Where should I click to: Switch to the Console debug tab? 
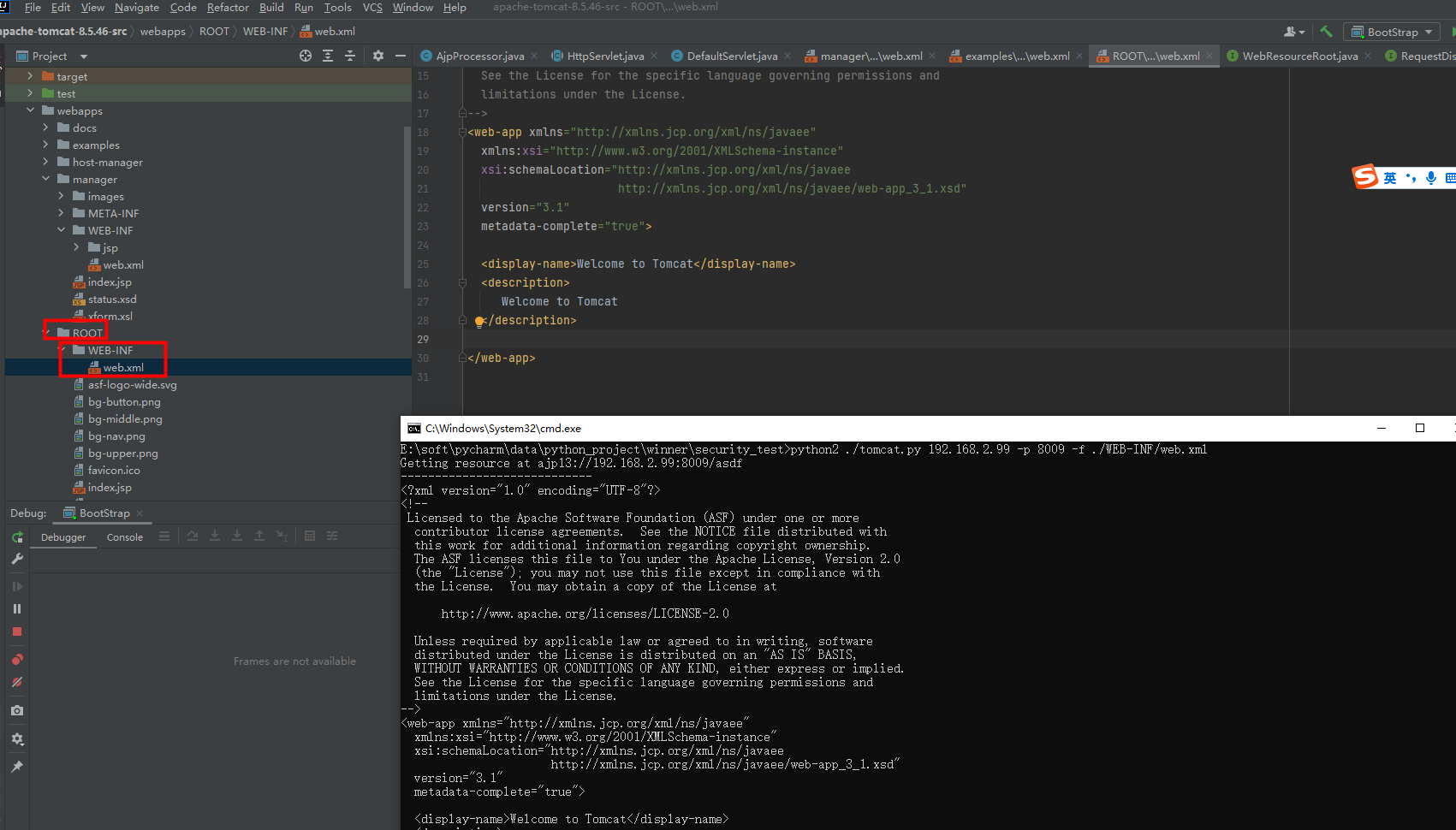pos(125,537)
